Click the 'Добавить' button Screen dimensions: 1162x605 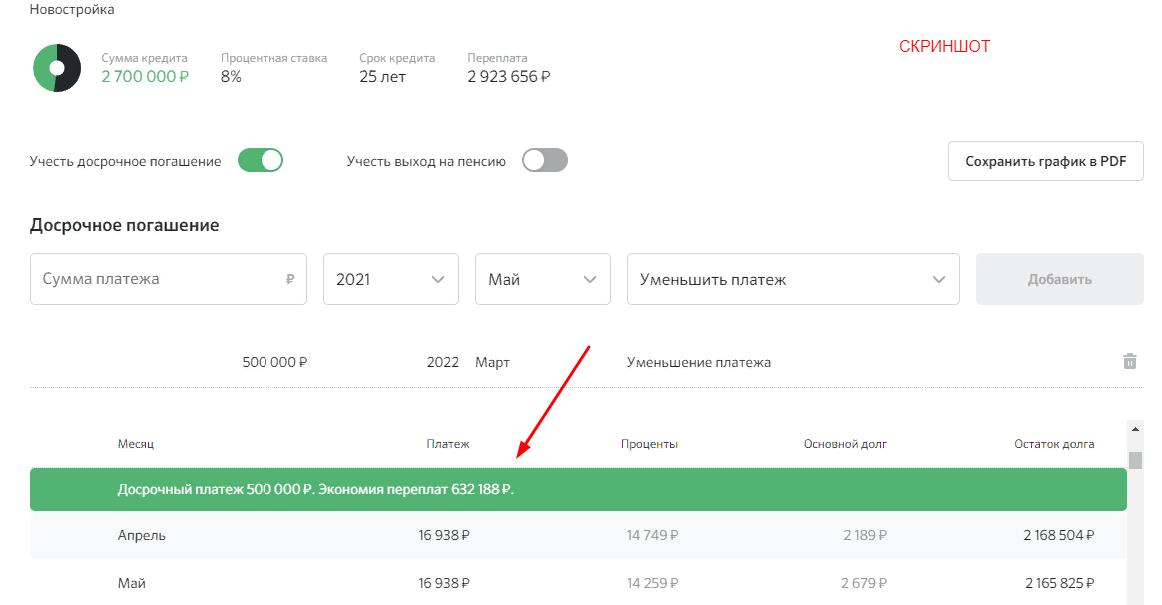(x=1059, y=280)
